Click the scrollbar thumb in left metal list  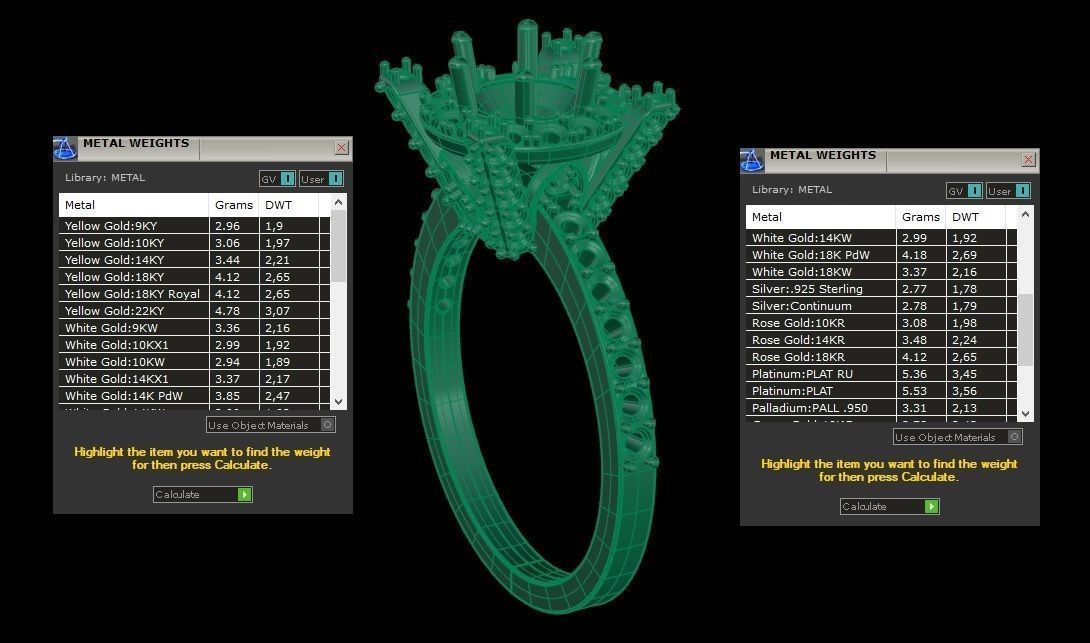(338, 246)
